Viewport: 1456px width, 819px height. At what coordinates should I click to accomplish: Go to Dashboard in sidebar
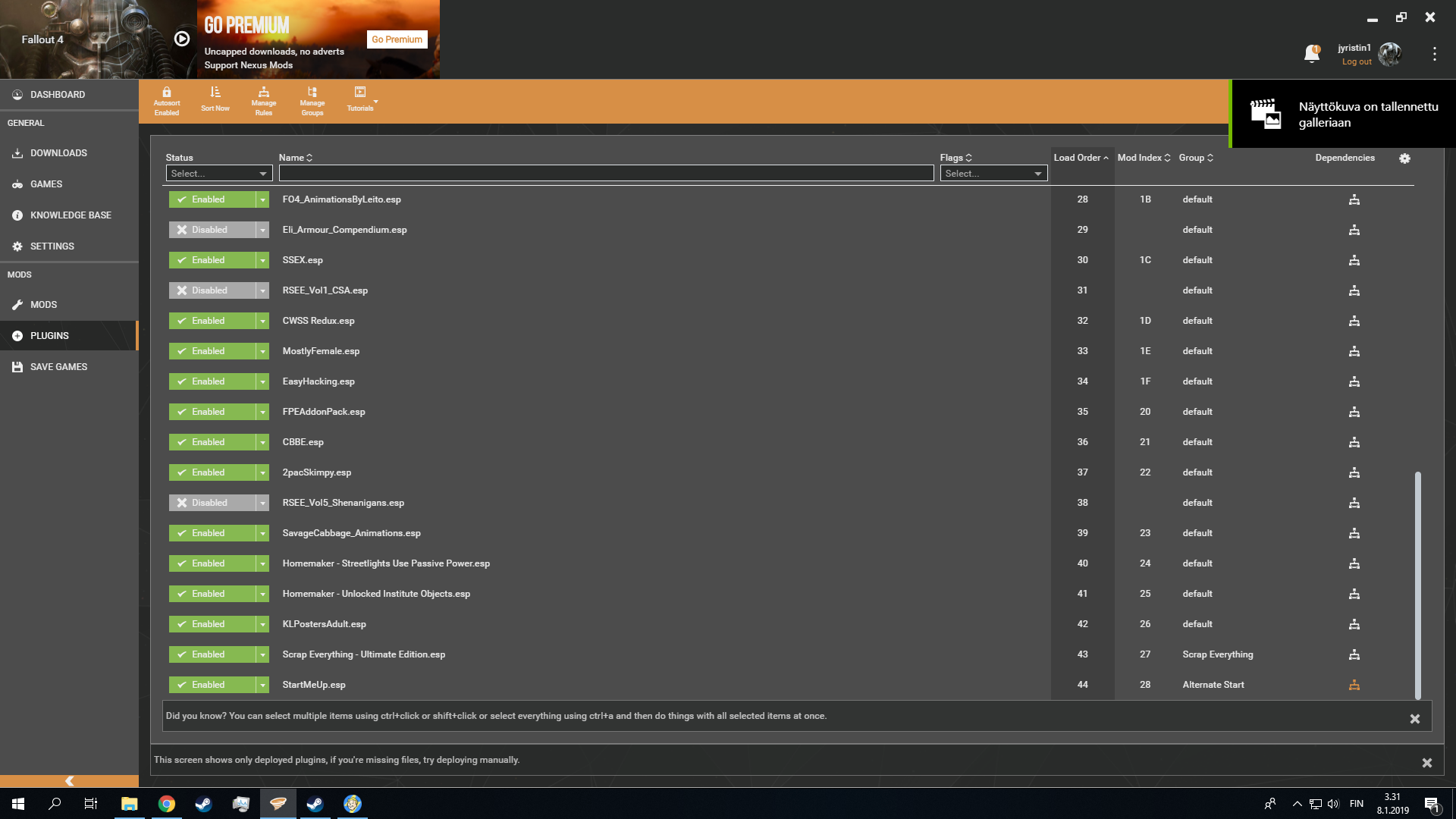pyautogui.click(x=69, y=95)
